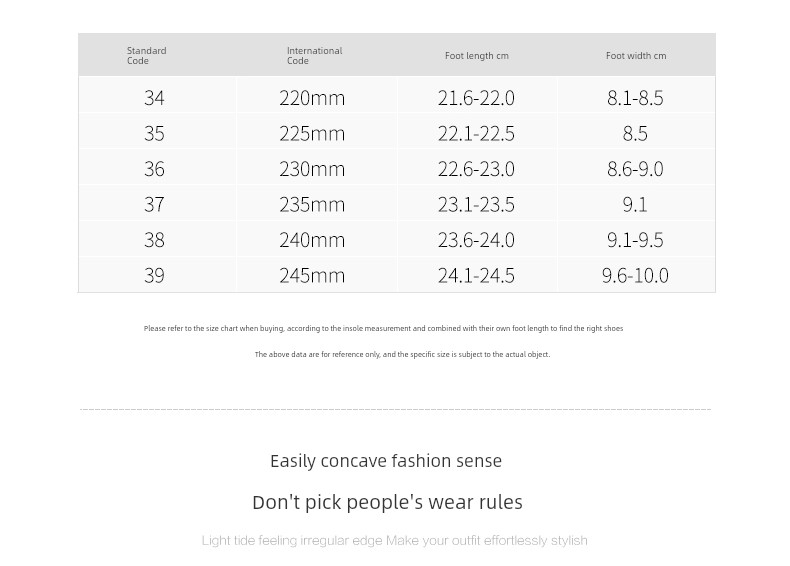Select the 9.6-10.0 foot width cell
Screen dimensions: 790x566
coord(635,276)
